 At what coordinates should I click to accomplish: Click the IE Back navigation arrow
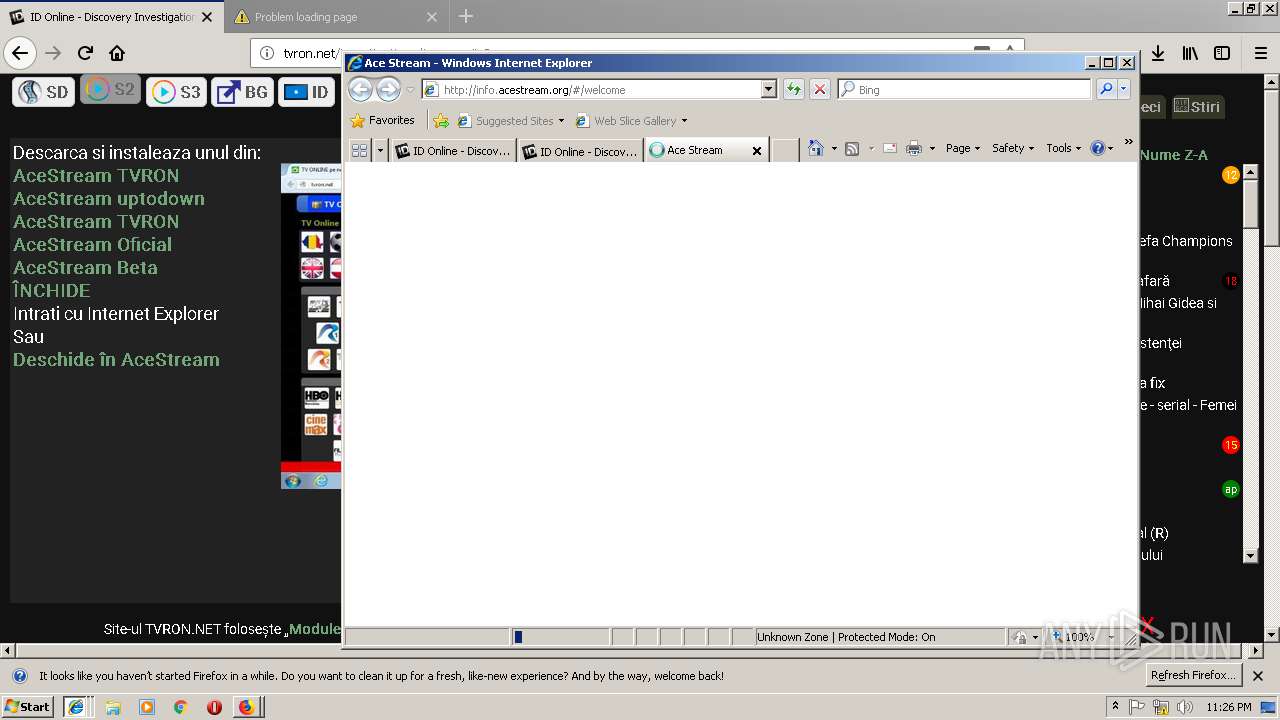point(360,90)
